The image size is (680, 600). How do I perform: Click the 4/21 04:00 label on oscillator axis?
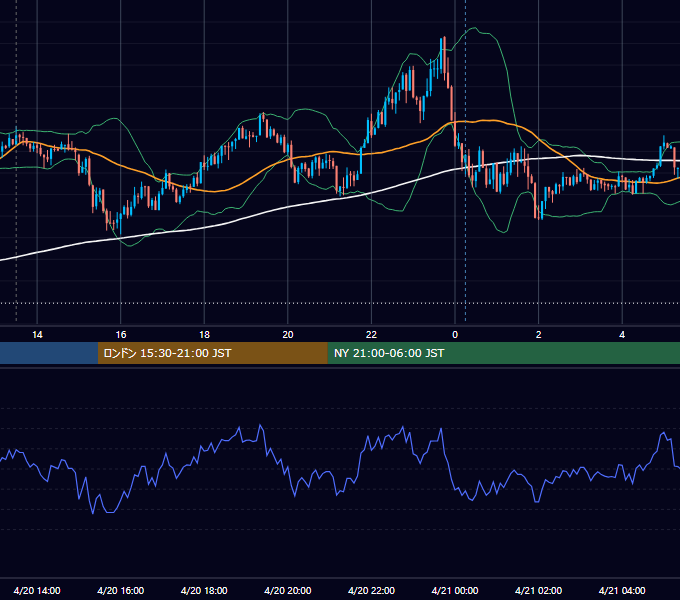click(622, 590)
